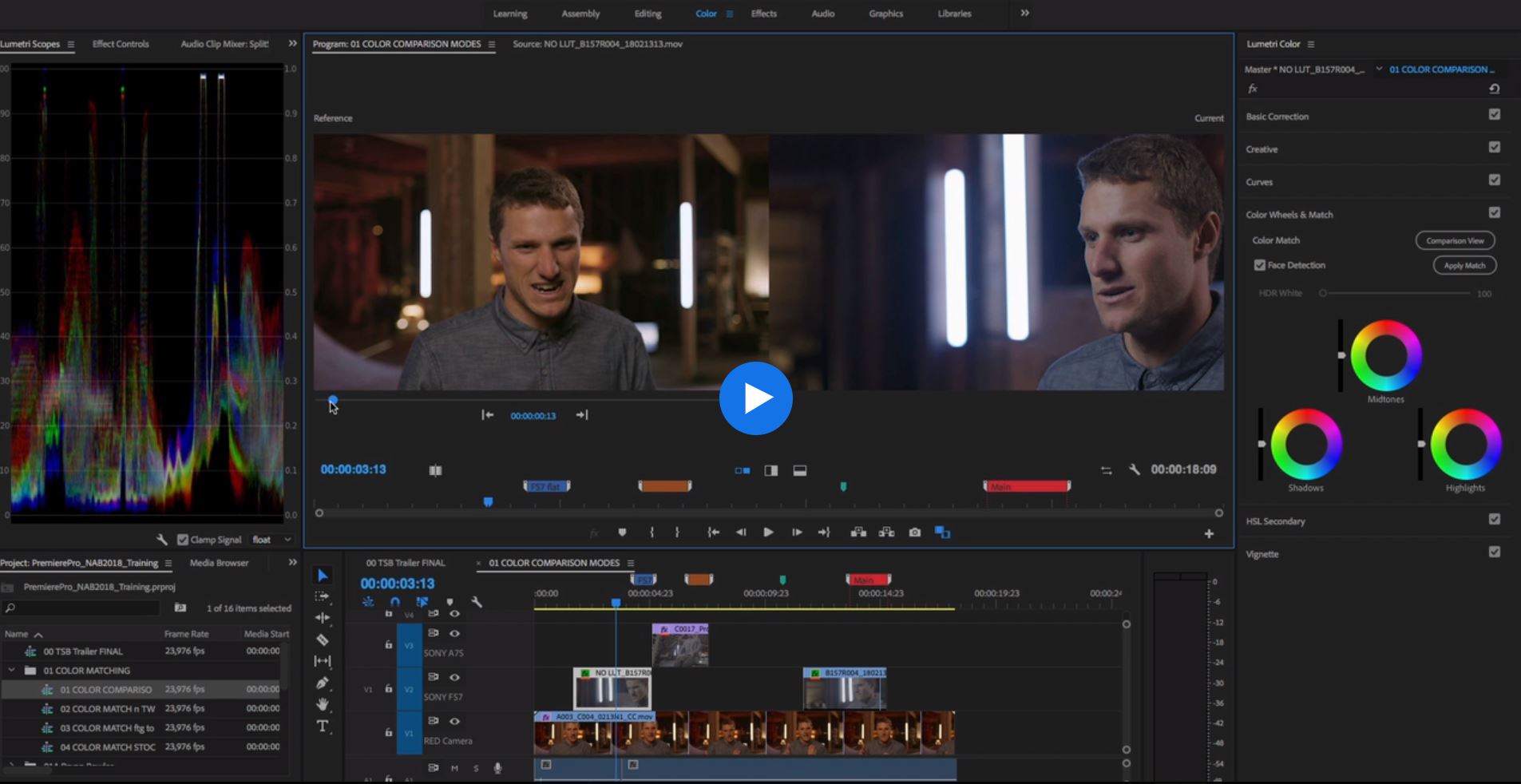Reset Lumetri Color effect with reset arrow

tap(1494, 89)
